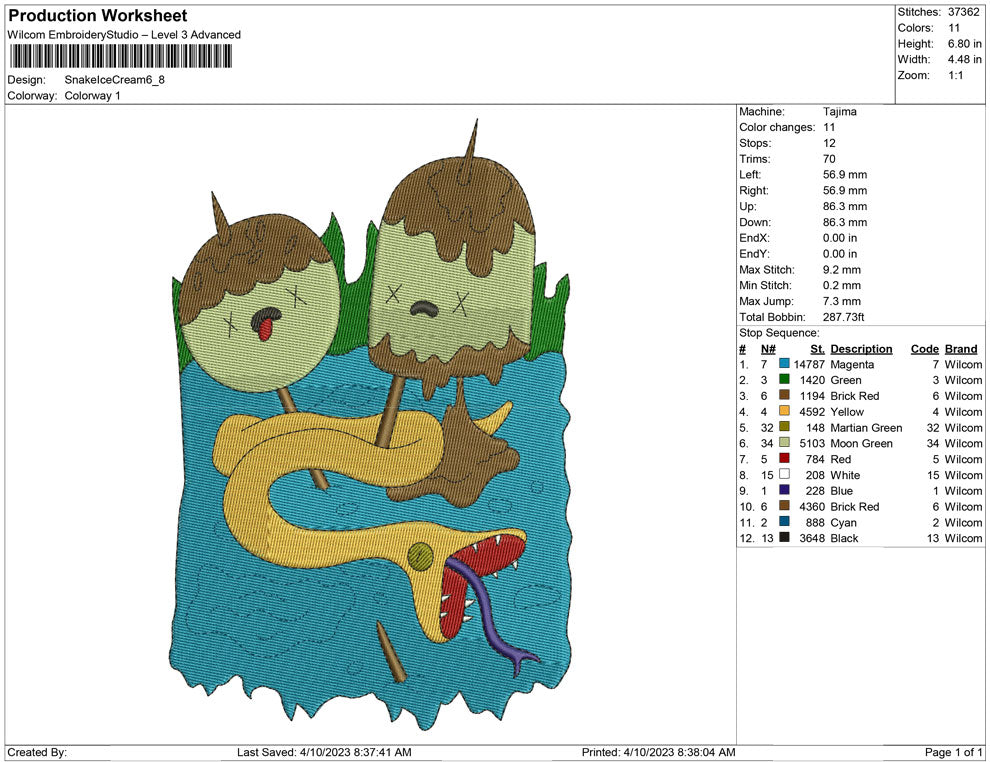Click the barcode under the worksheet title
This screenshot has height=762, width=990.
(120, 56)
